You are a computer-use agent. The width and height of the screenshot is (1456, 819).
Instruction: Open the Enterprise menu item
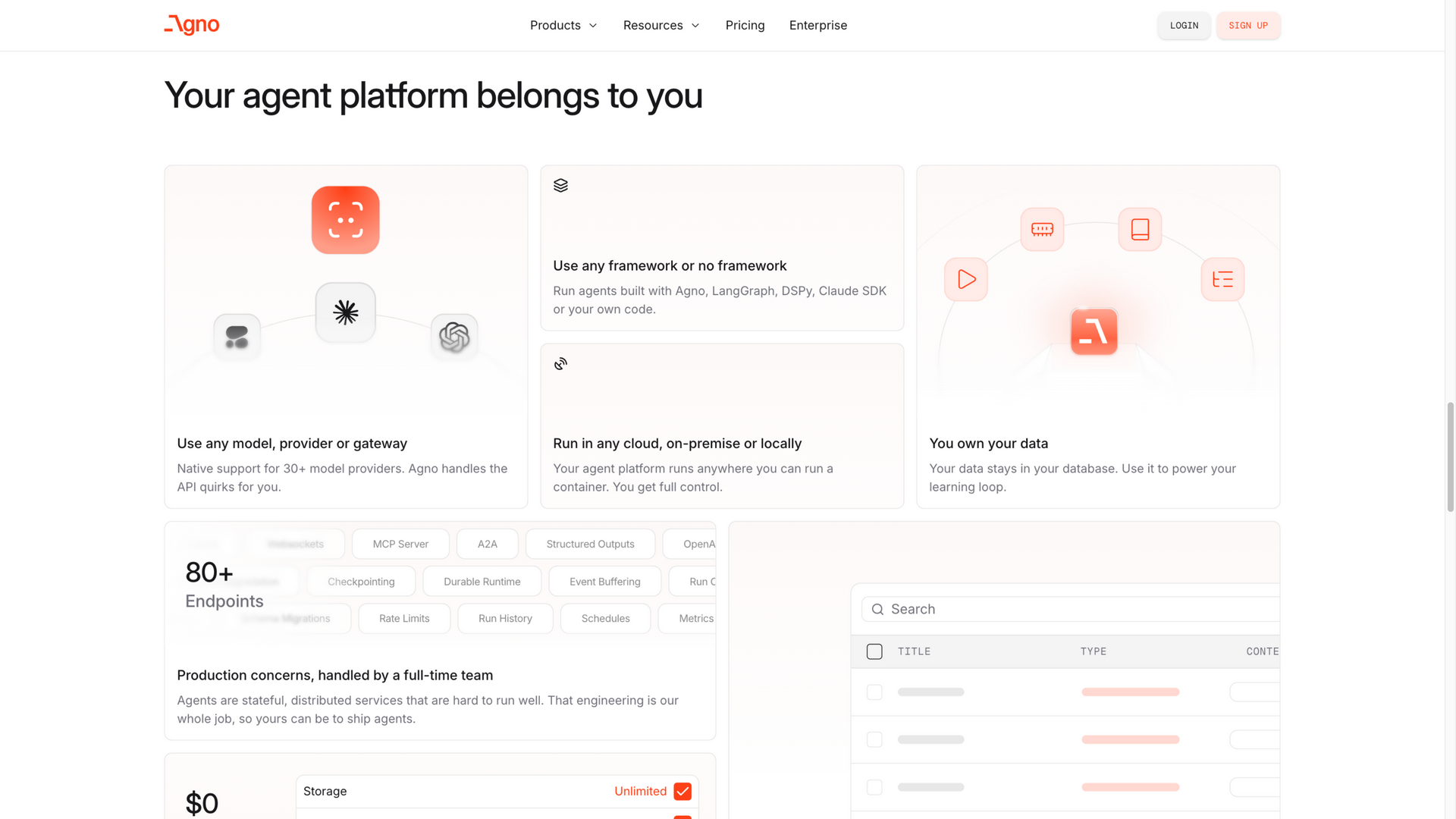pos(818,25)
